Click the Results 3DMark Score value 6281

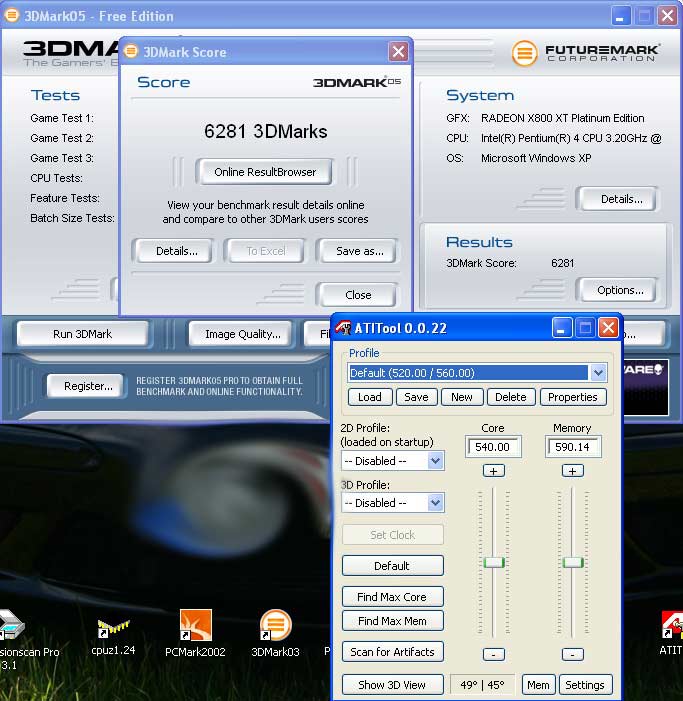(x=562, y=263)
